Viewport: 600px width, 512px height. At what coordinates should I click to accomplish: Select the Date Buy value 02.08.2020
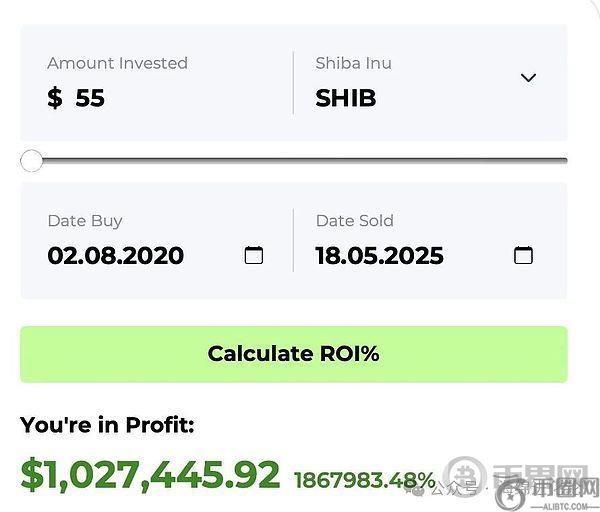coord(116,255)
